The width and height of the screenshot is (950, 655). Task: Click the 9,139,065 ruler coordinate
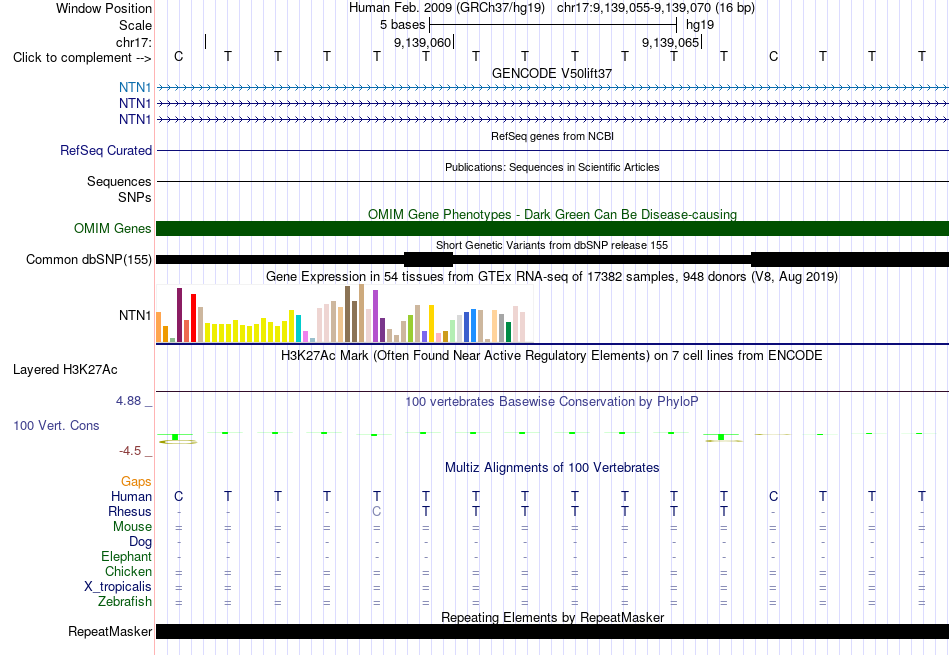(x=670, y=42)
